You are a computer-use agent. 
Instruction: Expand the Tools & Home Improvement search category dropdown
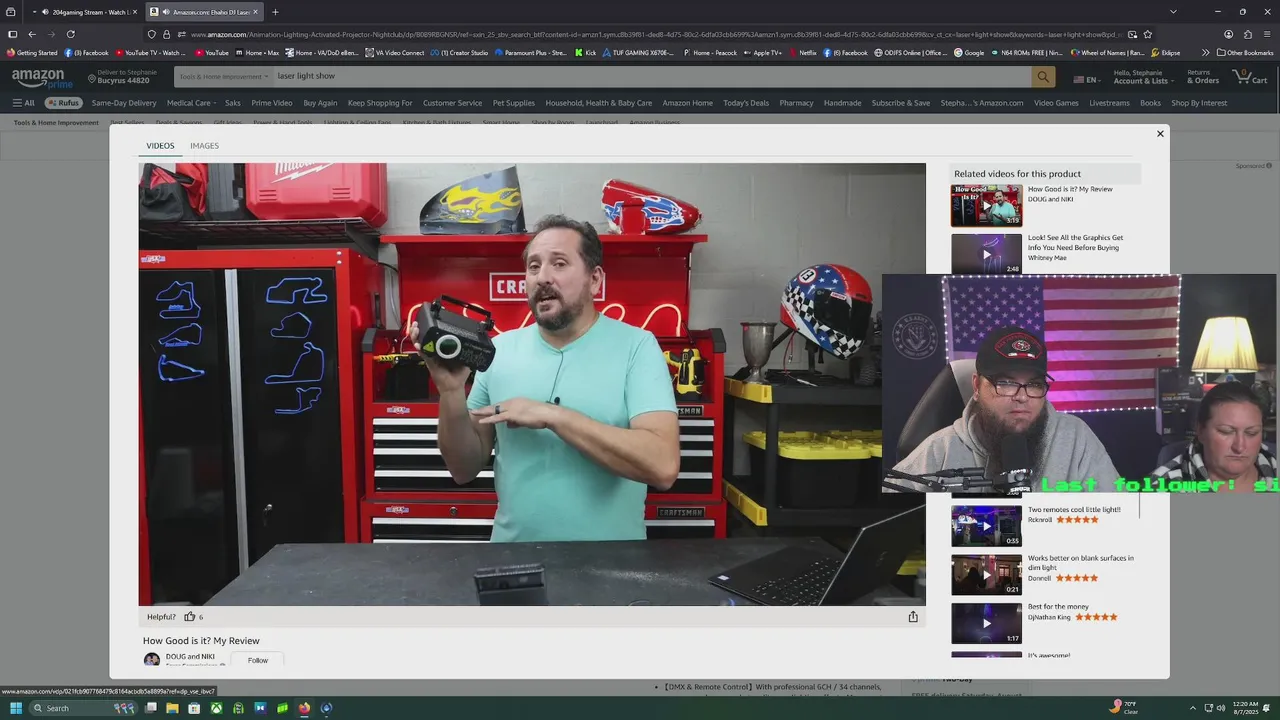[x=223, y=76]
